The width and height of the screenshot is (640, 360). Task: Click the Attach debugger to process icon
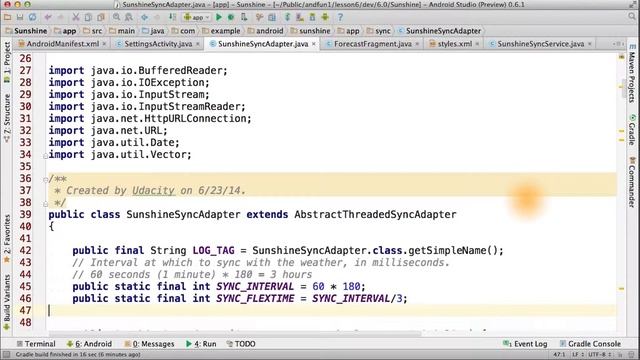point(244,17)
